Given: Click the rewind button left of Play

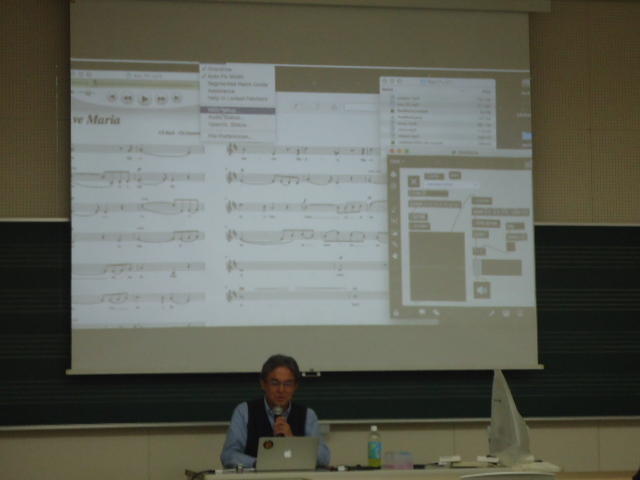Looking at the screenshot, I should click(128, 99).
